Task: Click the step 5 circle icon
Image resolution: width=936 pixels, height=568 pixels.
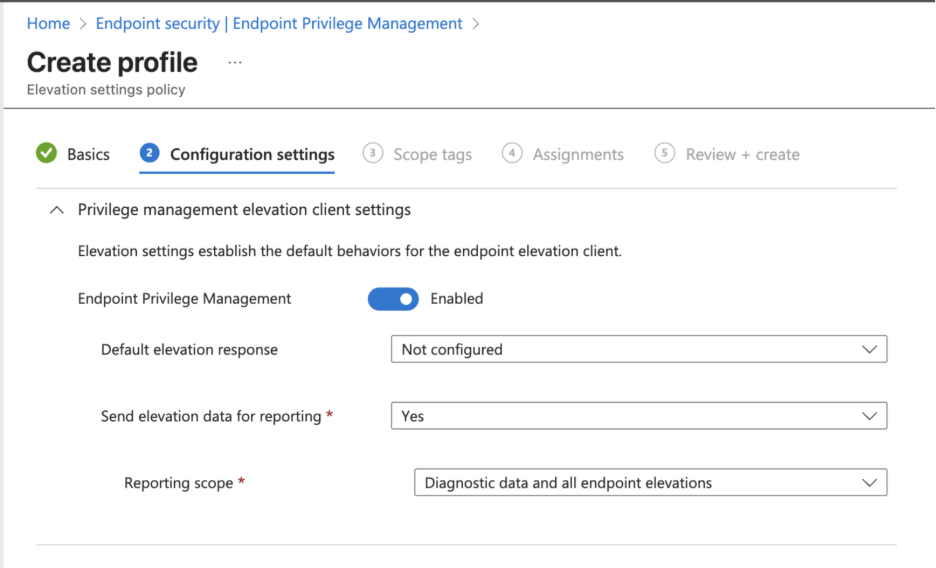Action: pyautogui.click(x=665, y=153)
